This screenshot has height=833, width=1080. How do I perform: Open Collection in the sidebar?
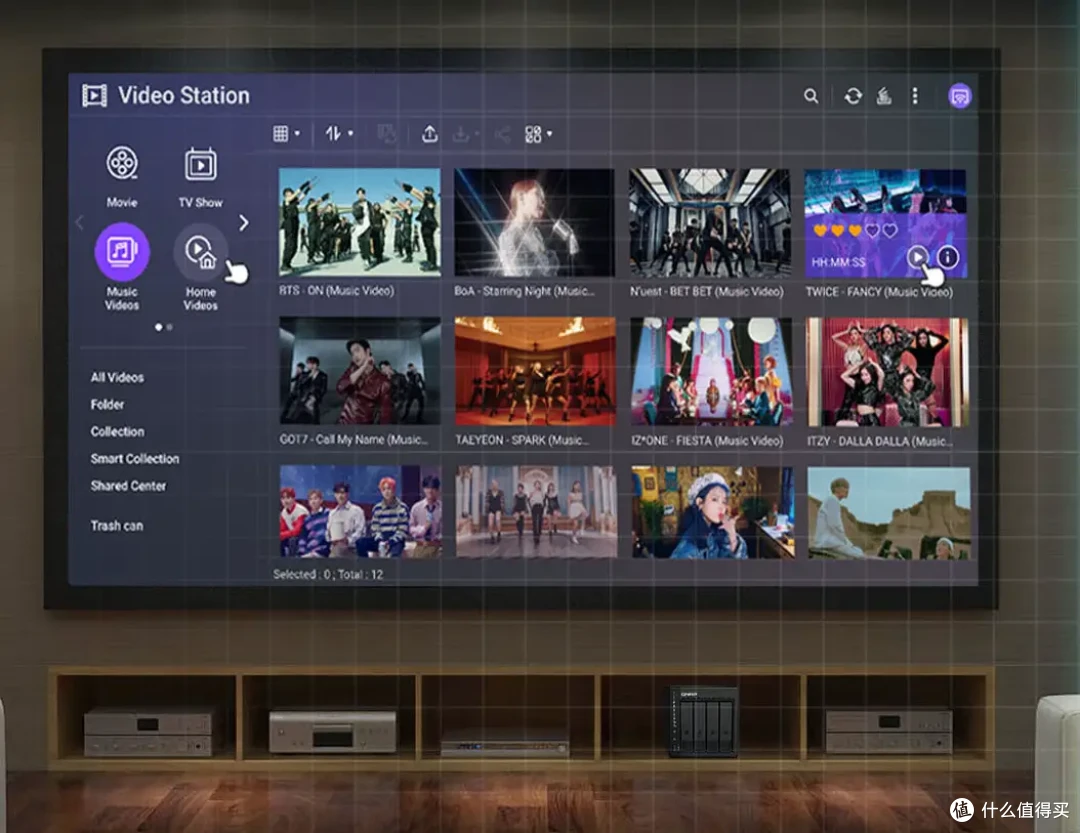118,431
